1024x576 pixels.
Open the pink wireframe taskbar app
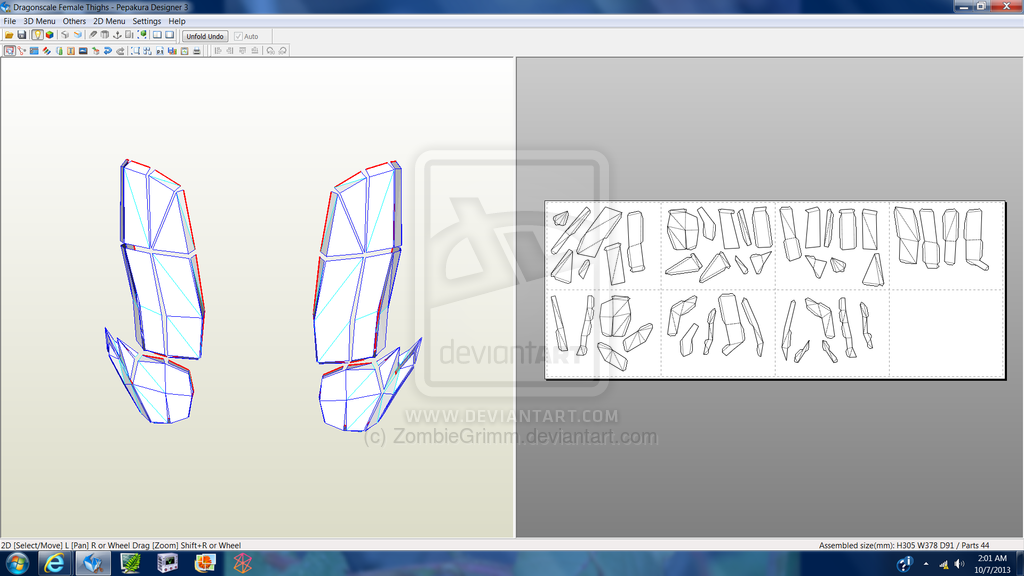242,563
